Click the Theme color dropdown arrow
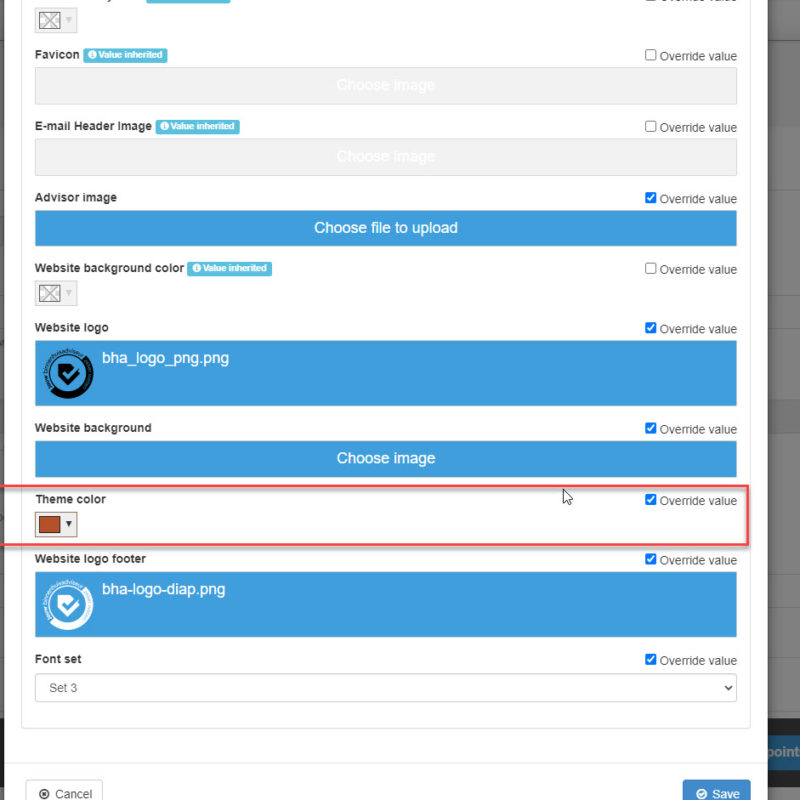Viewport: 800px width, 800px height. 69,524
